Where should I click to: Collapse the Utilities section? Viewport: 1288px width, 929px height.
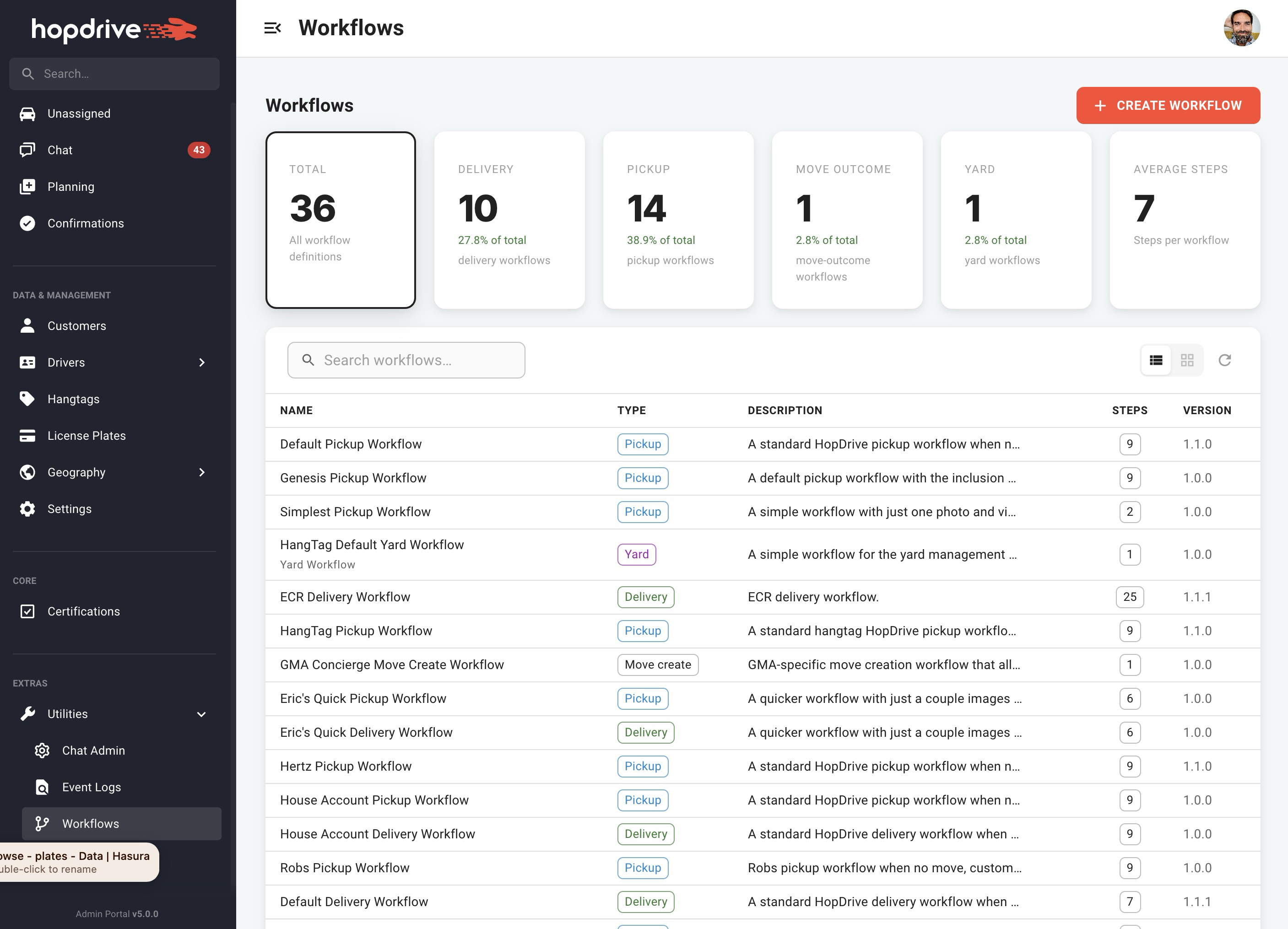(201, 714)
